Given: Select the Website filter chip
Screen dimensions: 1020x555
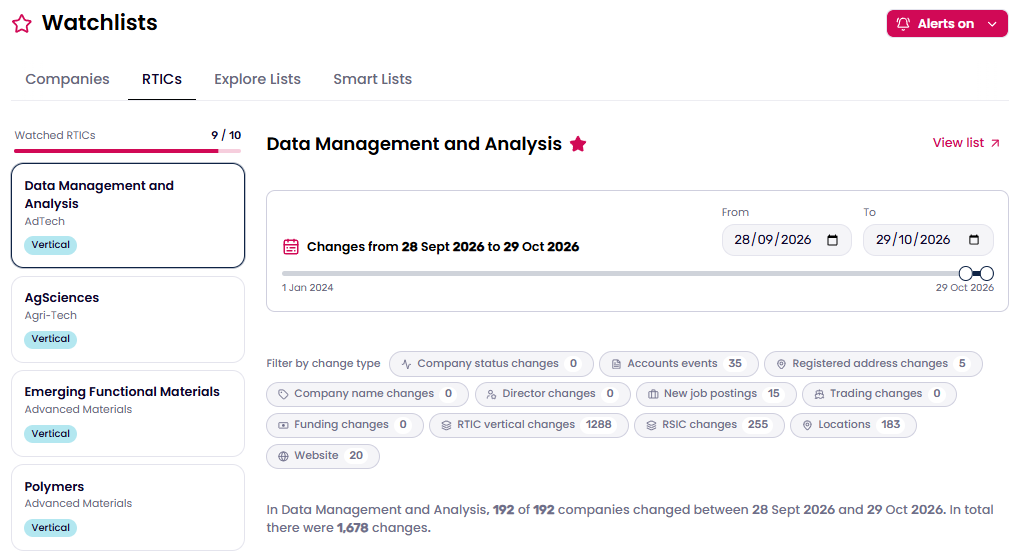Looking at the screenshot, I should [x=323, y=456].
